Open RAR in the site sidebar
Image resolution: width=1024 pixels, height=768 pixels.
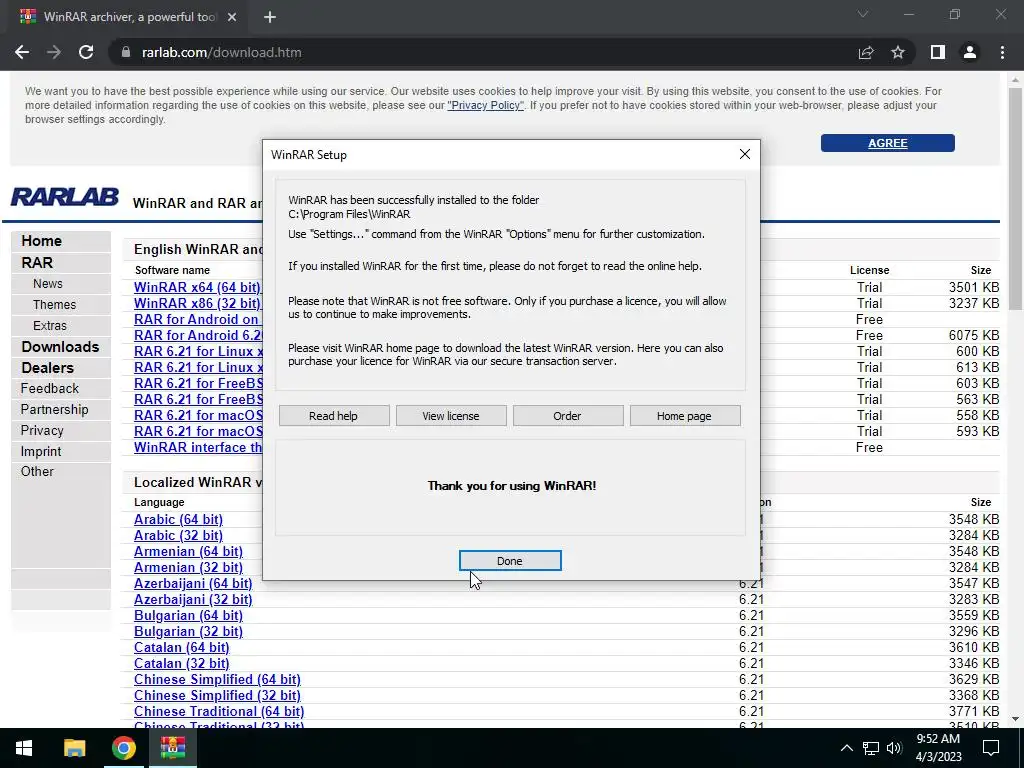click(x=37, y=263)
